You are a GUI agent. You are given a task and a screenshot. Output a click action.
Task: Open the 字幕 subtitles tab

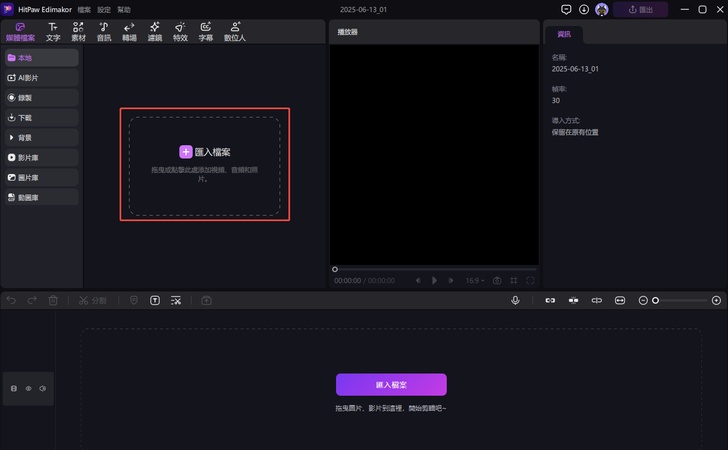(x=206, y=32)
